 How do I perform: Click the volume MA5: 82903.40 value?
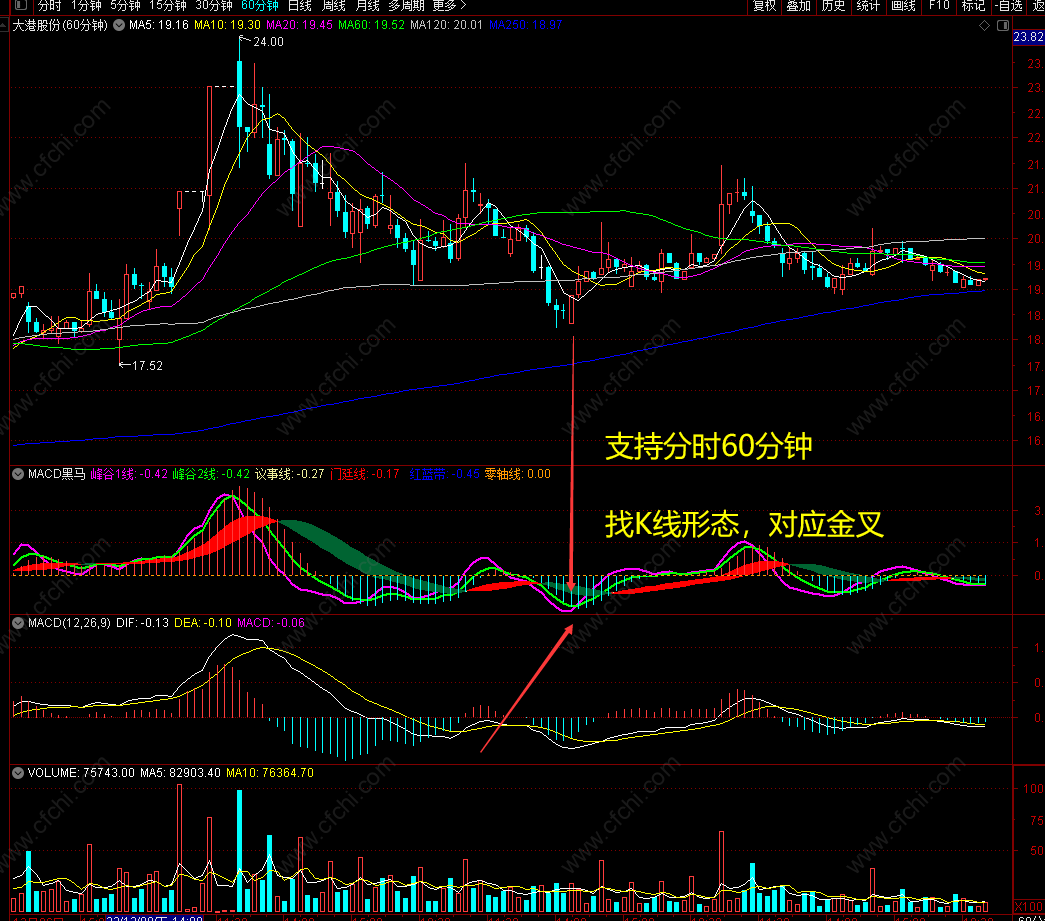[x=180, y=773]
